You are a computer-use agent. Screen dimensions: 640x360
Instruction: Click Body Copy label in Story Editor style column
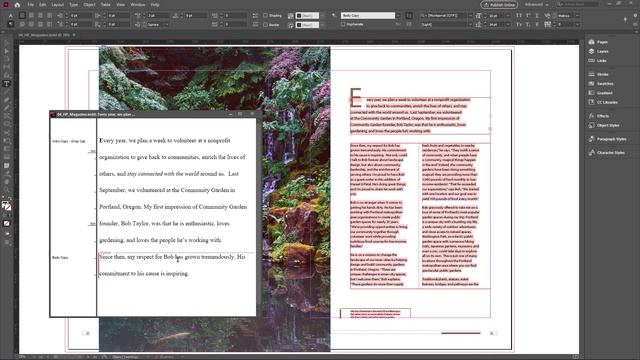(60, 258)
